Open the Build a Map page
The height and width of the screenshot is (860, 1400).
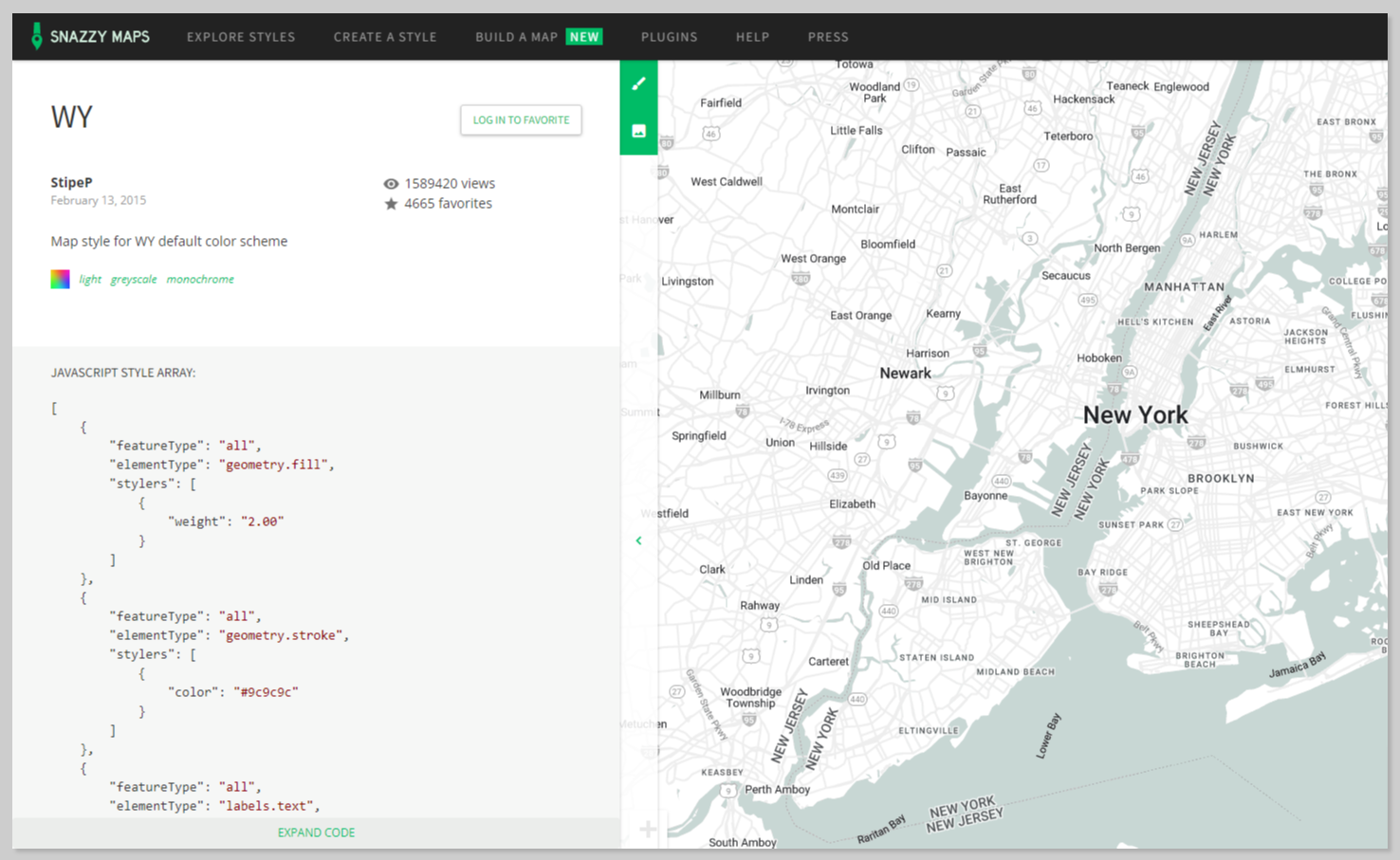pos(516,37)
